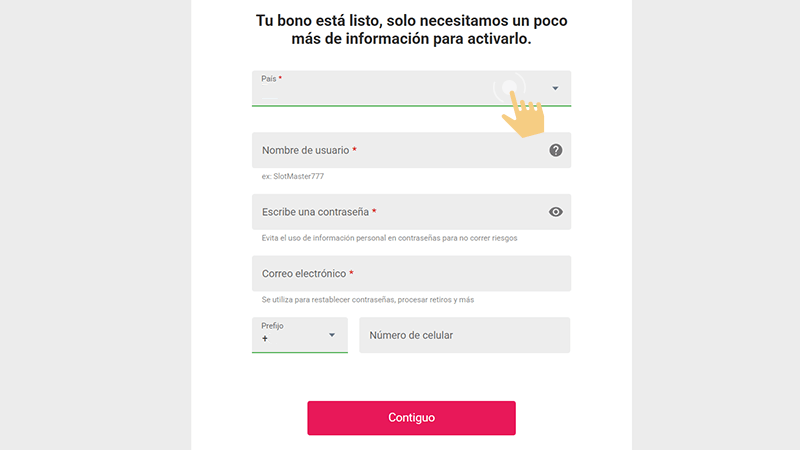Click the País label text
This screenshot has height=450, width=800.
pos(268,79)
